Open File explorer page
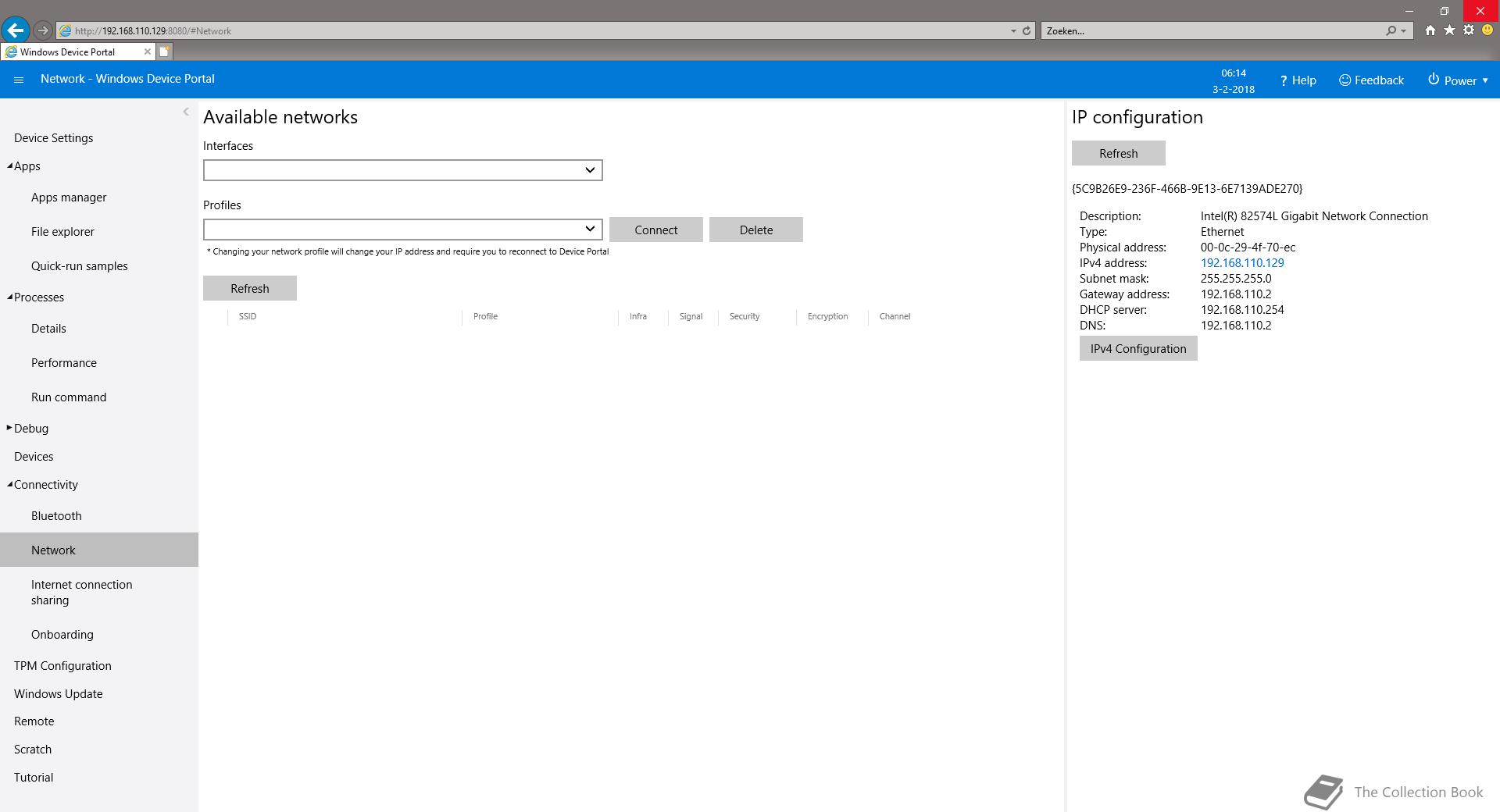Screen dimensions: 1500x812 (x=62, y=232)
